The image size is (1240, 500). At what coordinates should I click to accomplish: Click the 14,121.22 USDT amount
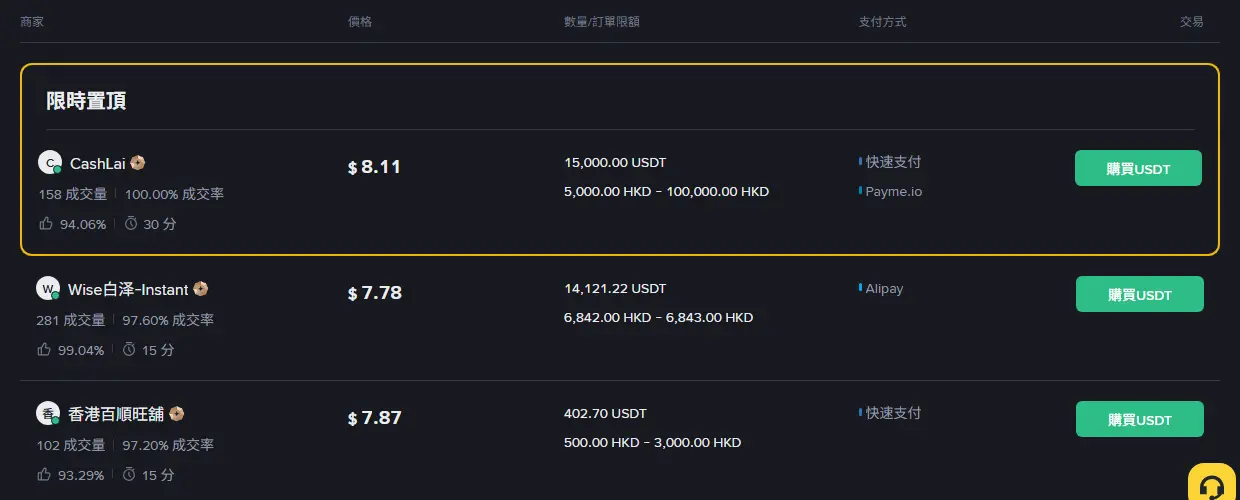click(x=615, y=289)
